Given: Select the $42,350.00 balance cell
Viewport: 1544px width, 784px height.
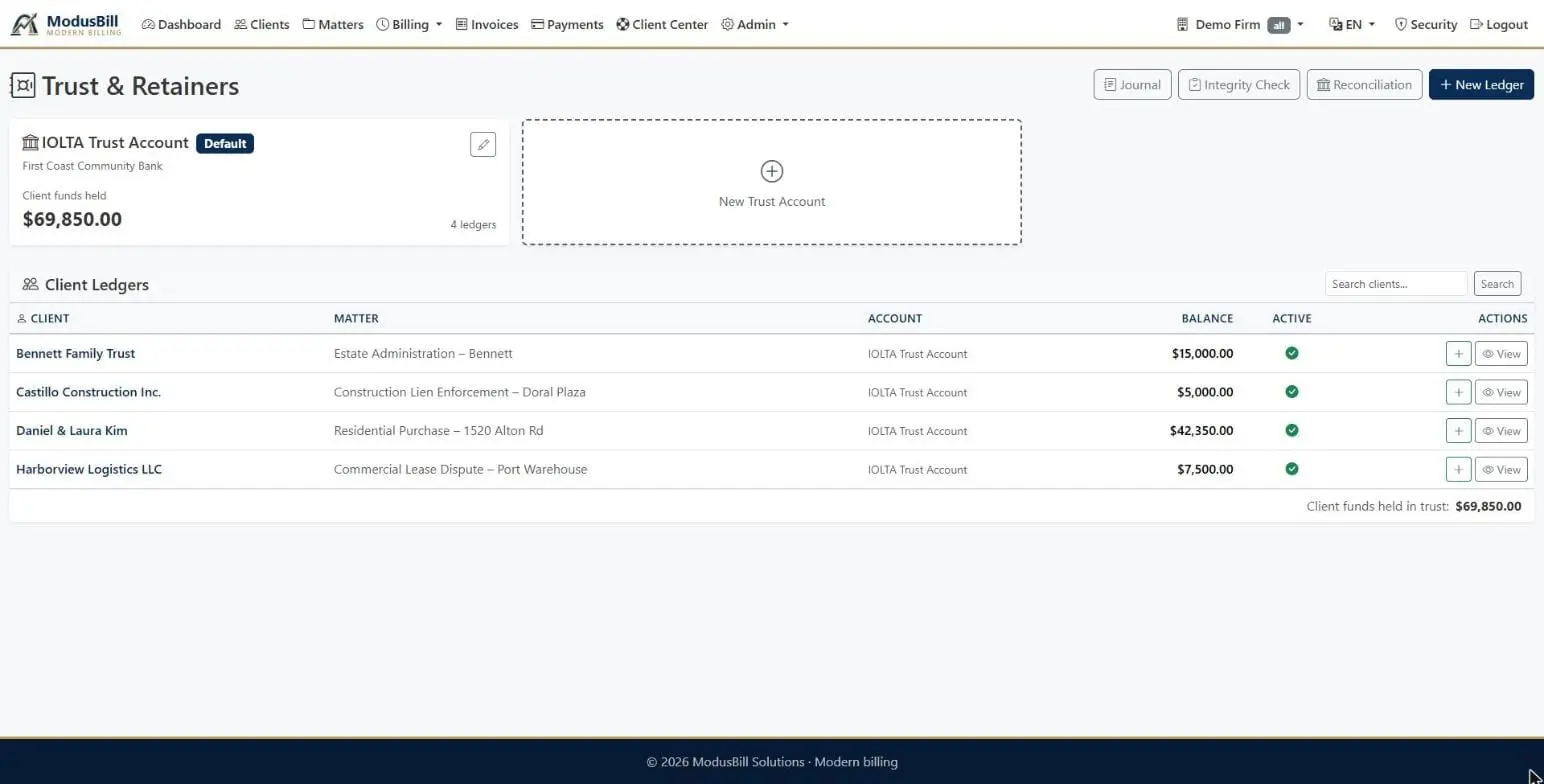Looking at the screenshot, I should 1201,431.
